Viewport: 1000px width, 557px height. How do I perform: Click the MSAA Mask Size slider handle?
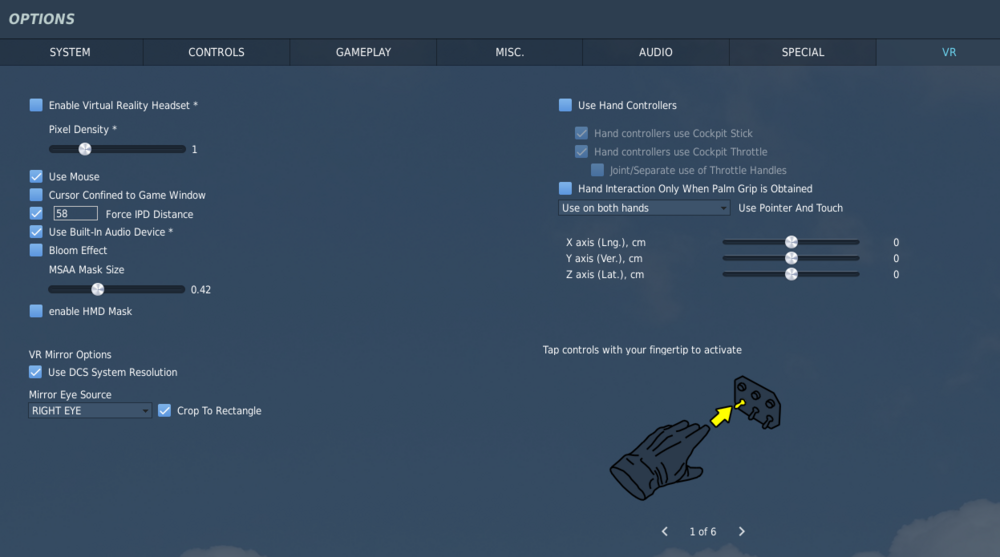98,290
